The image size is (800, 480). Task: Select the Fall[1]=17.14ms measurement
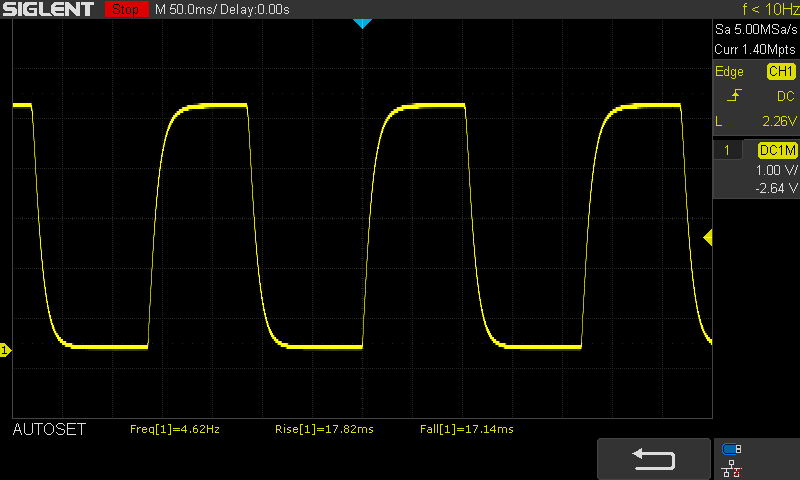[466, 429]
